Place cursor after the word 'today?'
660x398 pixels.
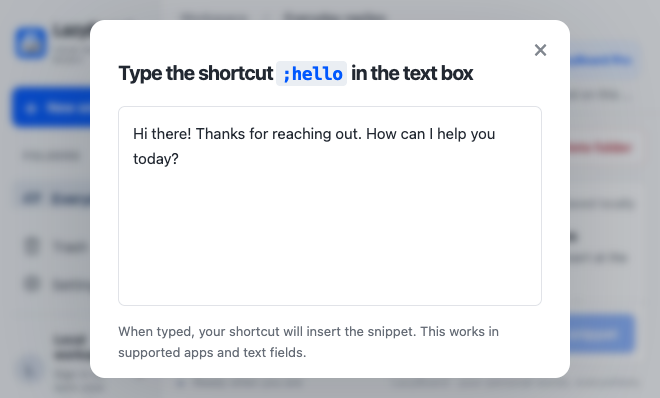pyautogui.click(x=180, y=159)
